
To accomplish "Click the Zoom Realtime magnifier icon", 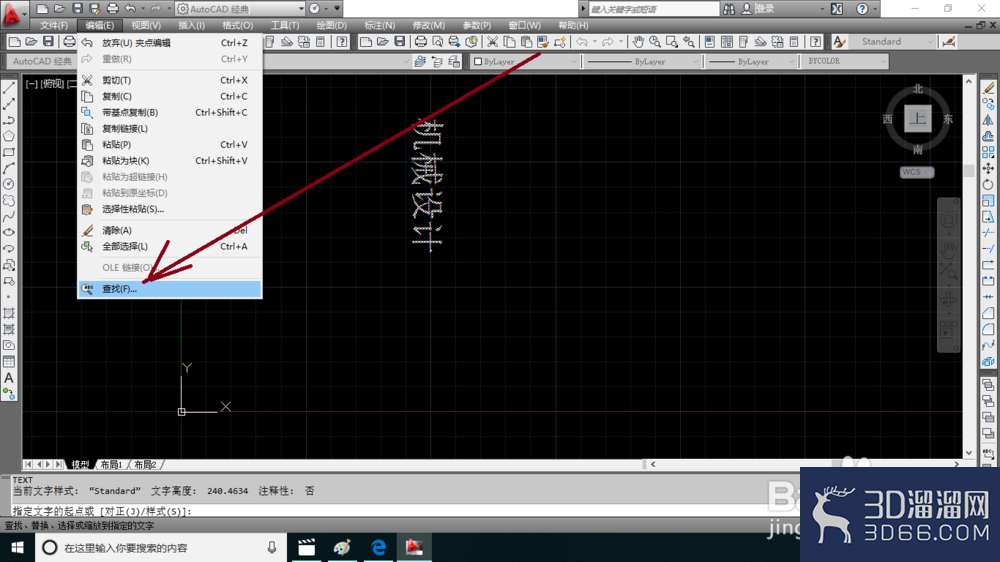I will [655, 42].
